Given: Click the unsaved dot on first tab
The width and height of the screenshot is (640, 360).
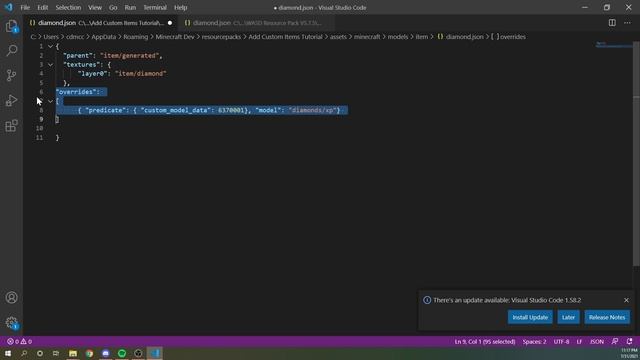Looking at the screenshot, I should 170,23.
